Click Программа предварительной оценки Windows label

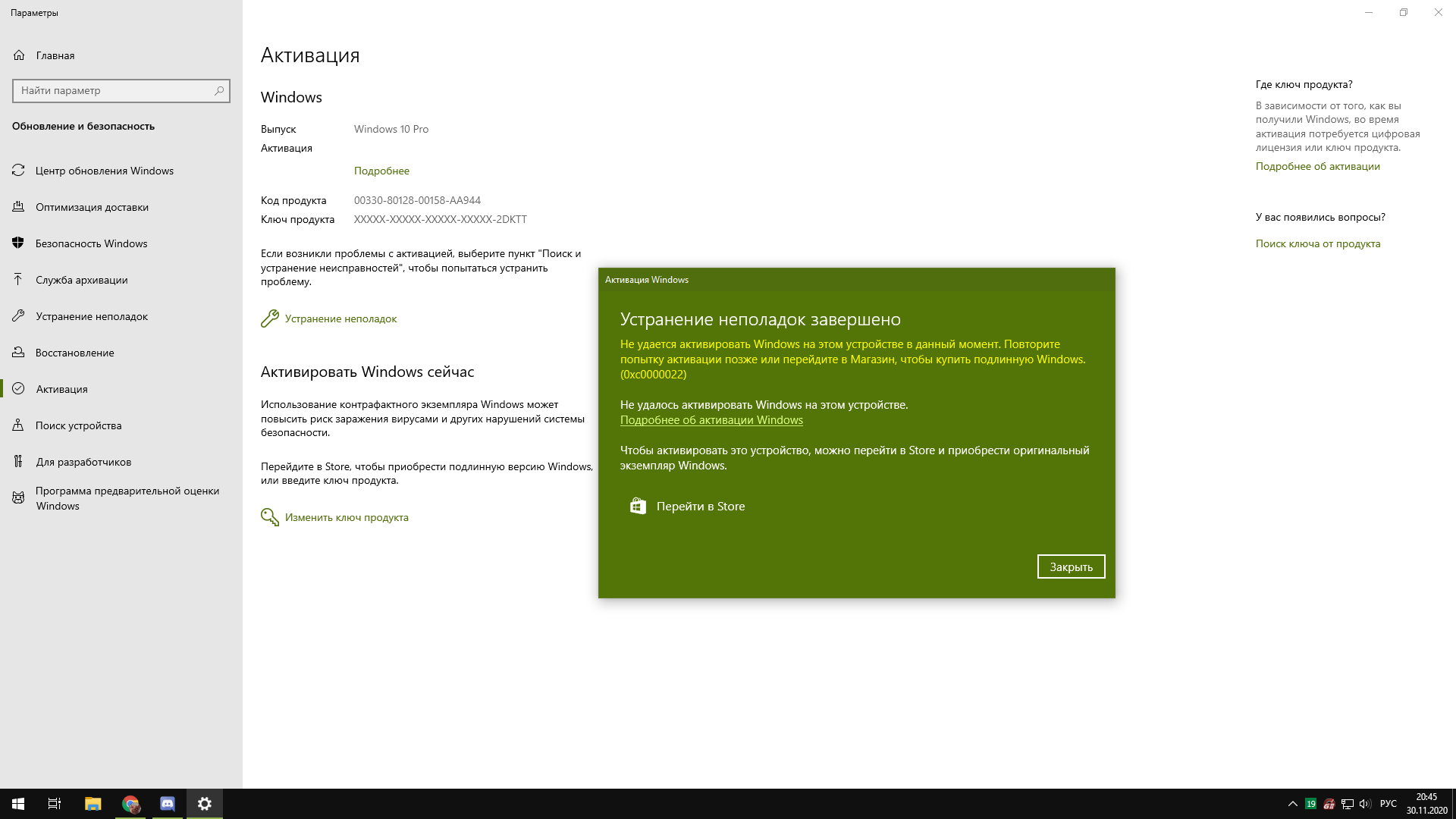point(127,498)
